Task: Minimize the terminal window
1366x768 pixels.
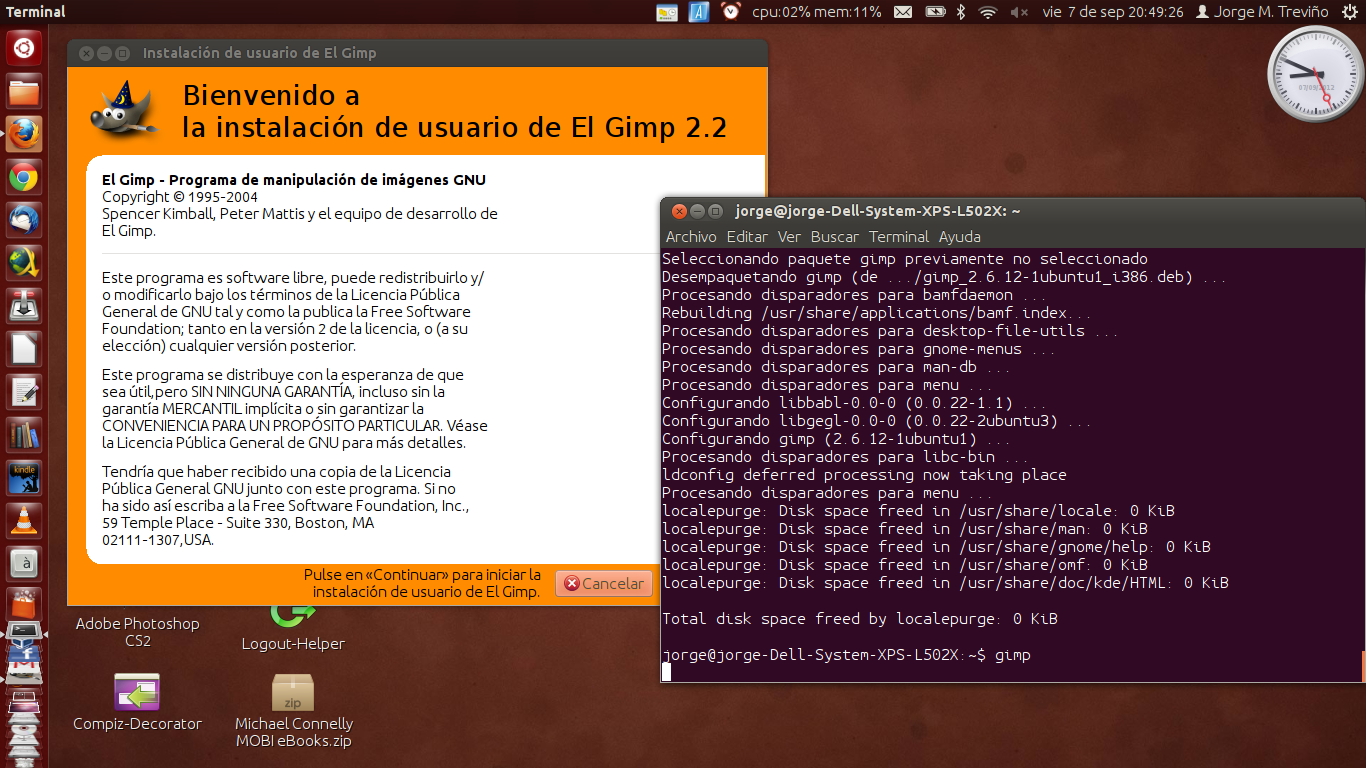Action: [697, 211]
